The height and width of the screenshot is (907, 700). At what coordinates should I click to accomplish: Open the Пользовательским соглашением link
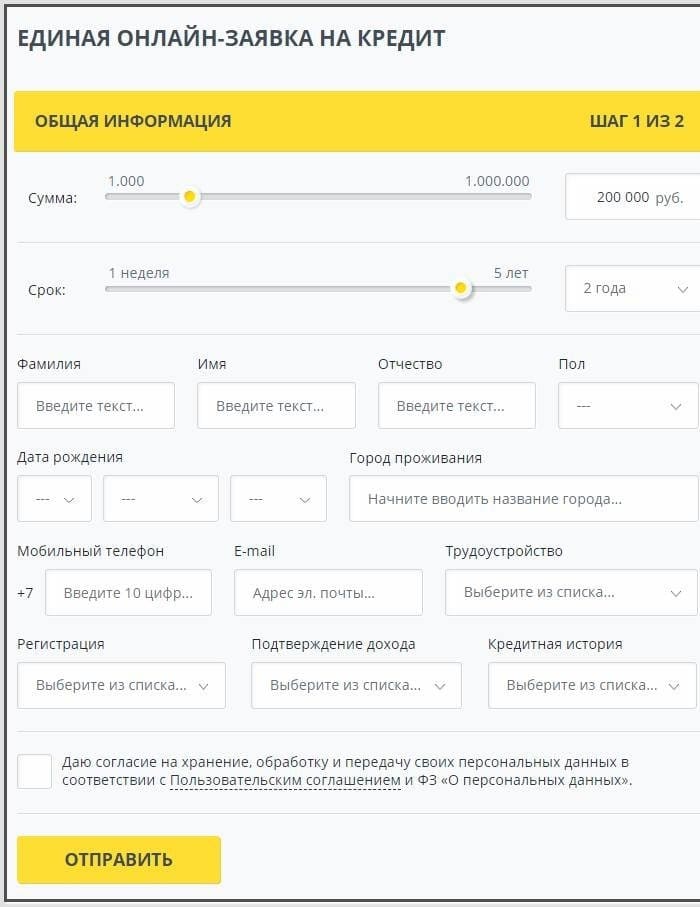pyautogui.click(x=285, y=780)
